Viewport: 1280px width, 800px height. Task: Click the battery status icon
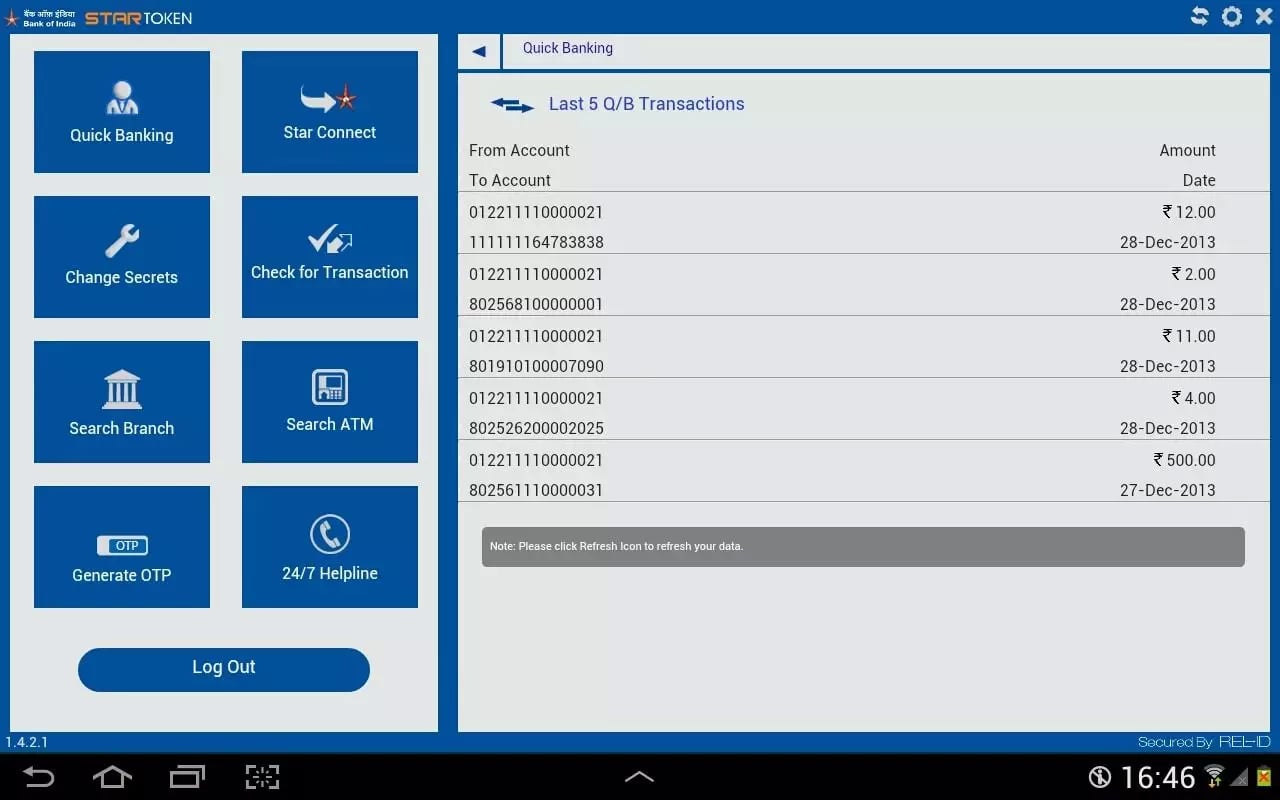pos(1264,776)
